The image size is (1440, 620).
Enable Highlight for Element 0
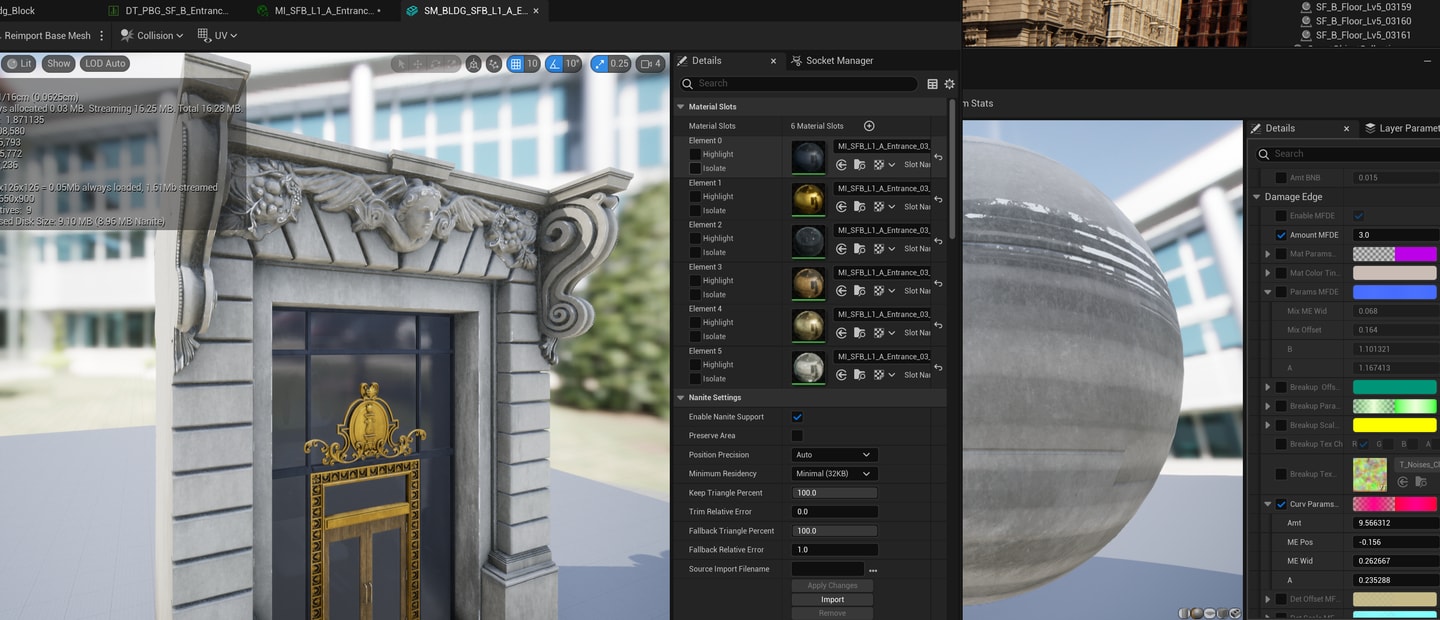coord(695,154)
